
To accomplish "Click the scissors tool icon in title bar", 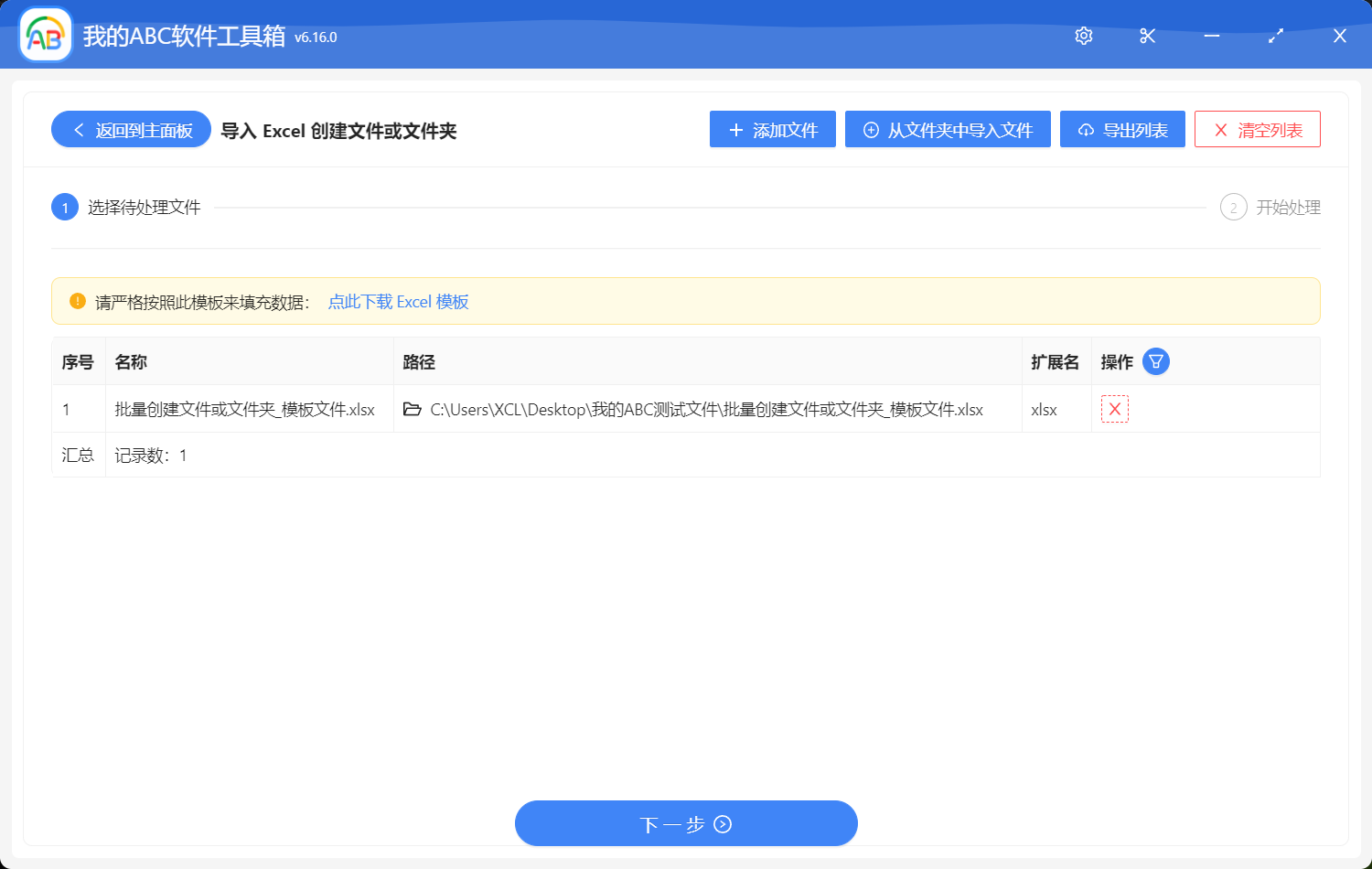I will click(1147, 36).
